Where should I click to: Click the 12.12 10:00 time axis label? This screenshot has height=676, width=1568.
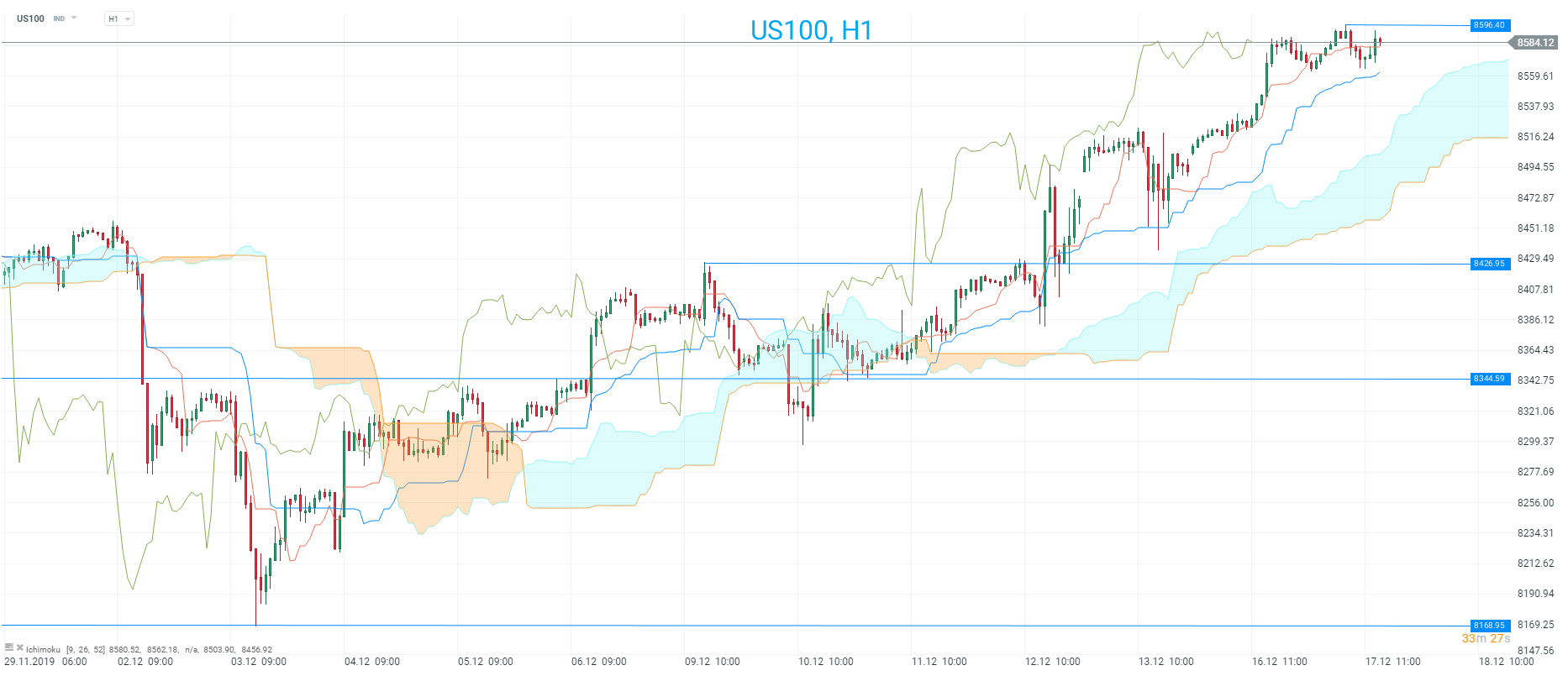click(x=1053, y=662)
